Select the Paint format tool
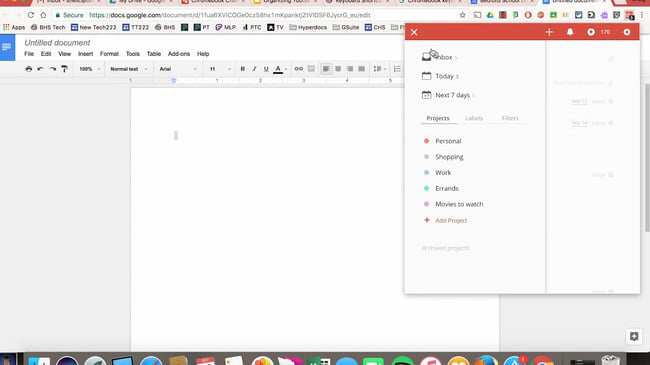650x365 pixels. pos(64,69)
